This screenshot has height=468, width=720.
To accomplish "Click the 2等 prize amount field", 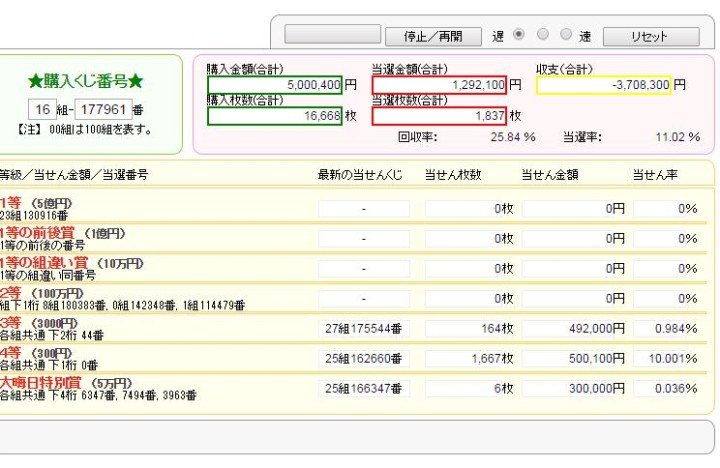I will click(574, 299).
